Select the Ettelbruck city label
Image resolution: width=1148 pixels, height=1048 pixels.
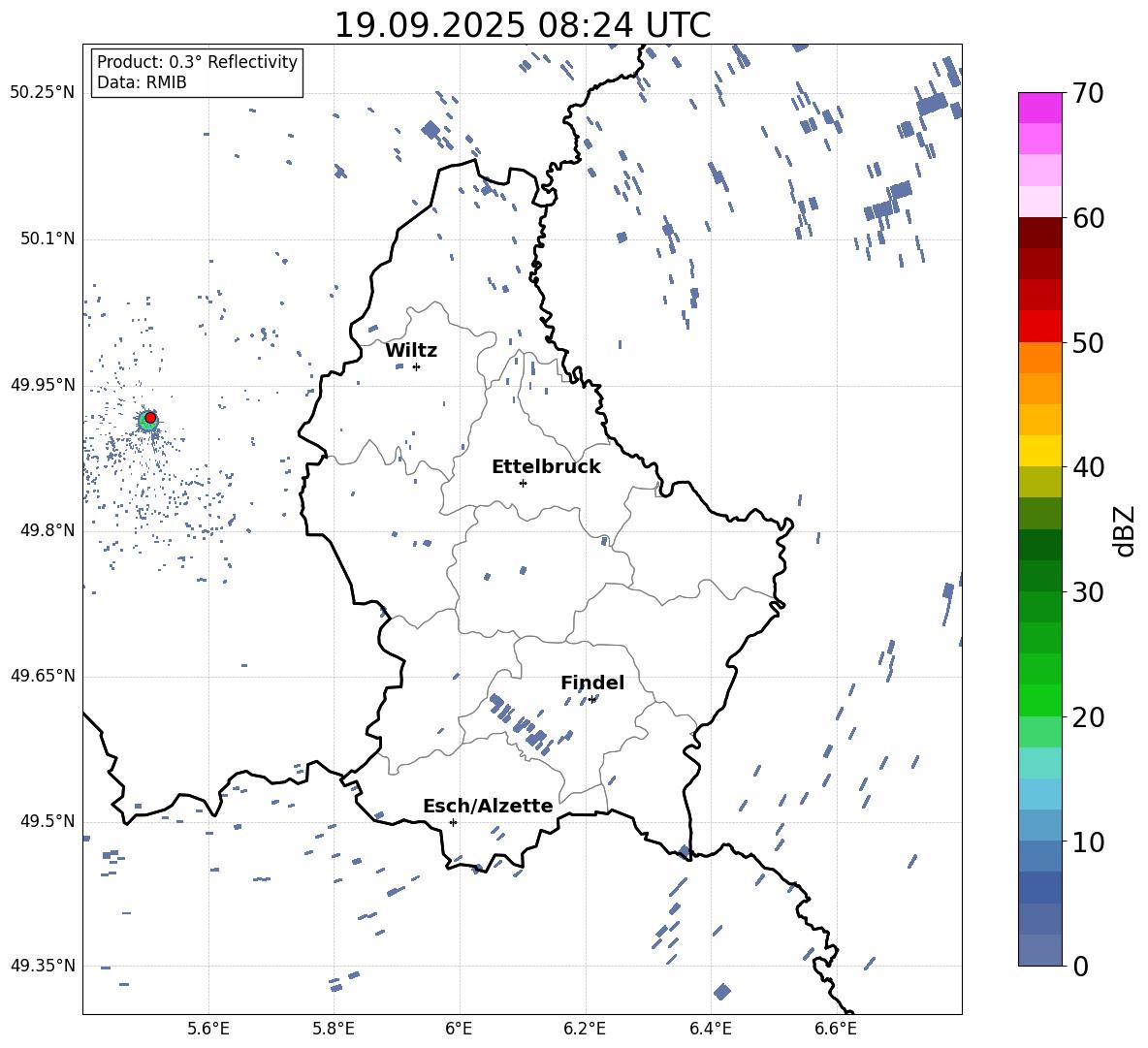(x=546, y=466)
